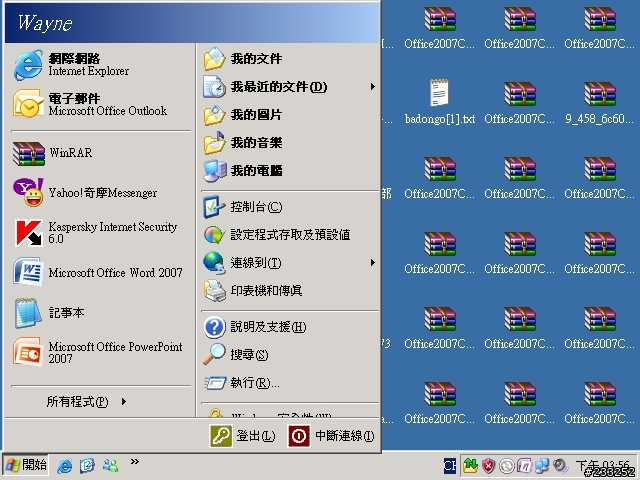The height and width of the screenshot is (480, 640).
Task: Open WinRAR from the Start menu
Action: coord(101,153)
